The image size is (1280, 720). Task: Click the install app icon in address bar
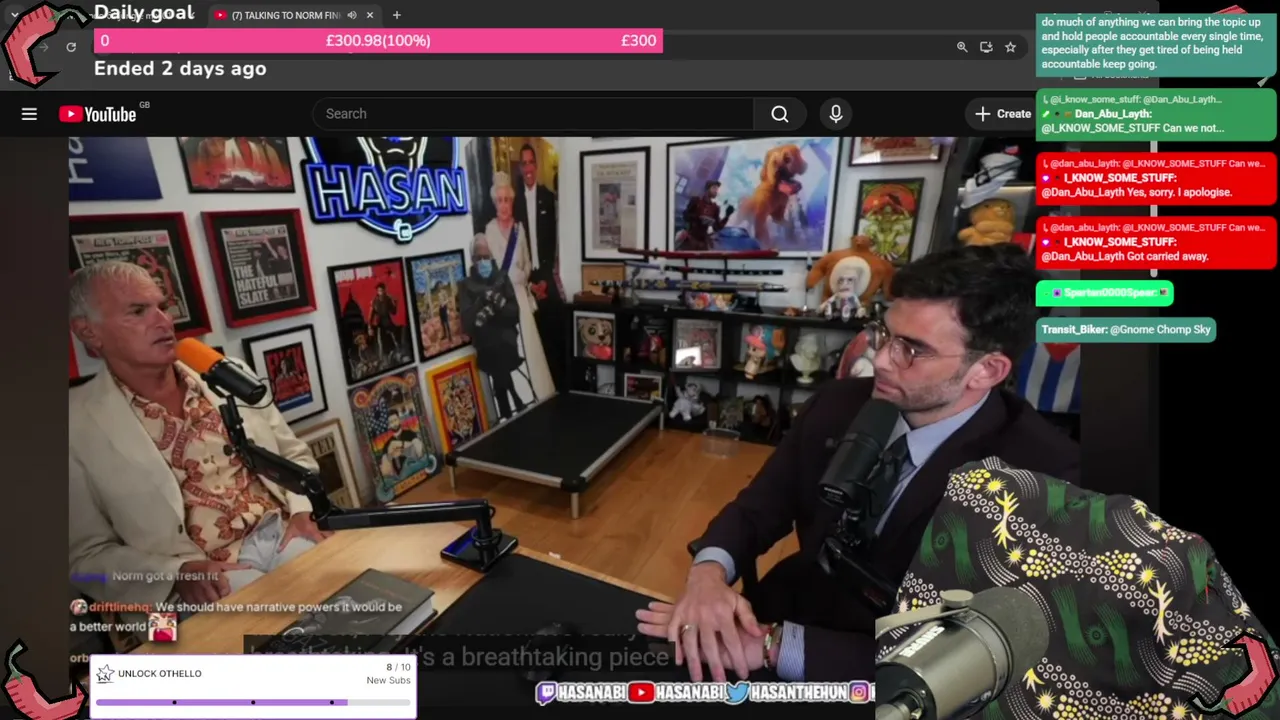click(986, 47)
